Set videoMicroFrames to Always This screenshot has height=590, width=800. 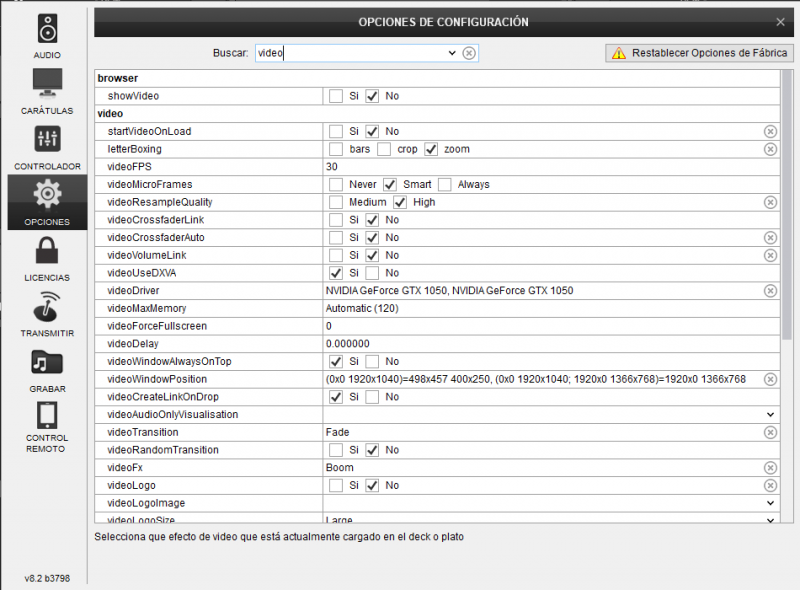[x=445, y=184]
